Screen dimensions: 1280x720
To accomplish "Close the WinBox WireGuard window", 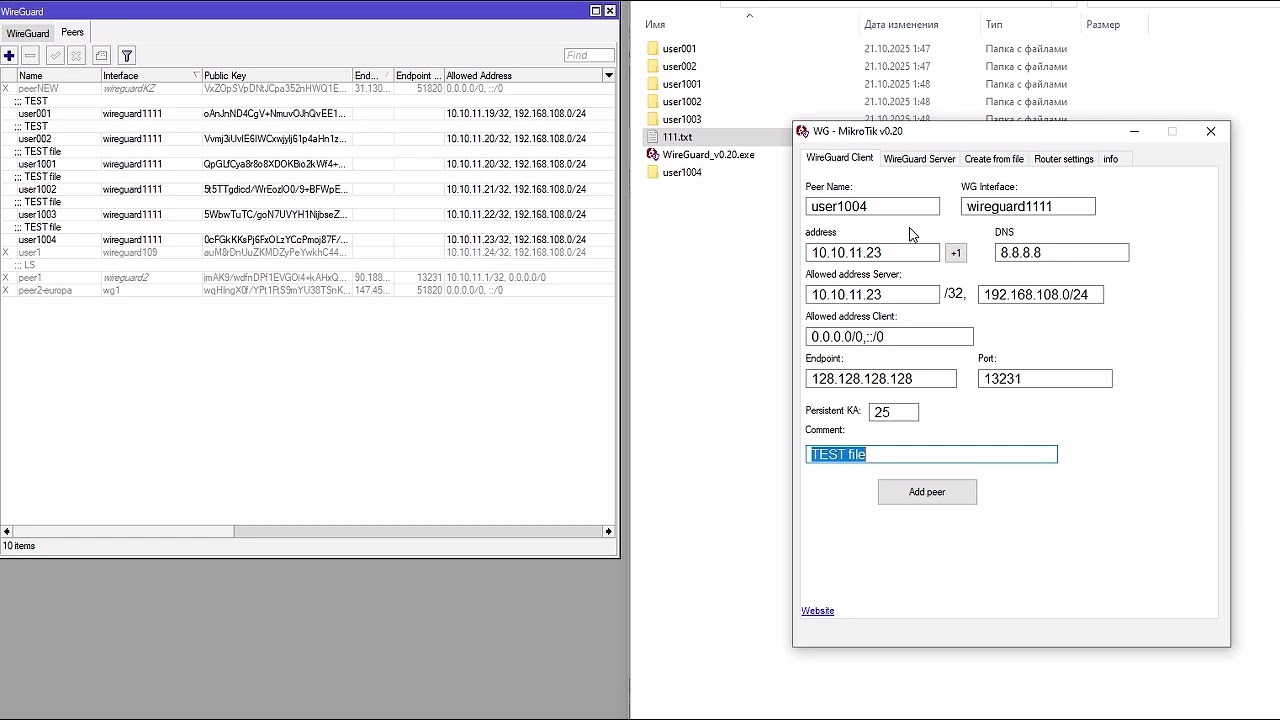I will point(610,10).
